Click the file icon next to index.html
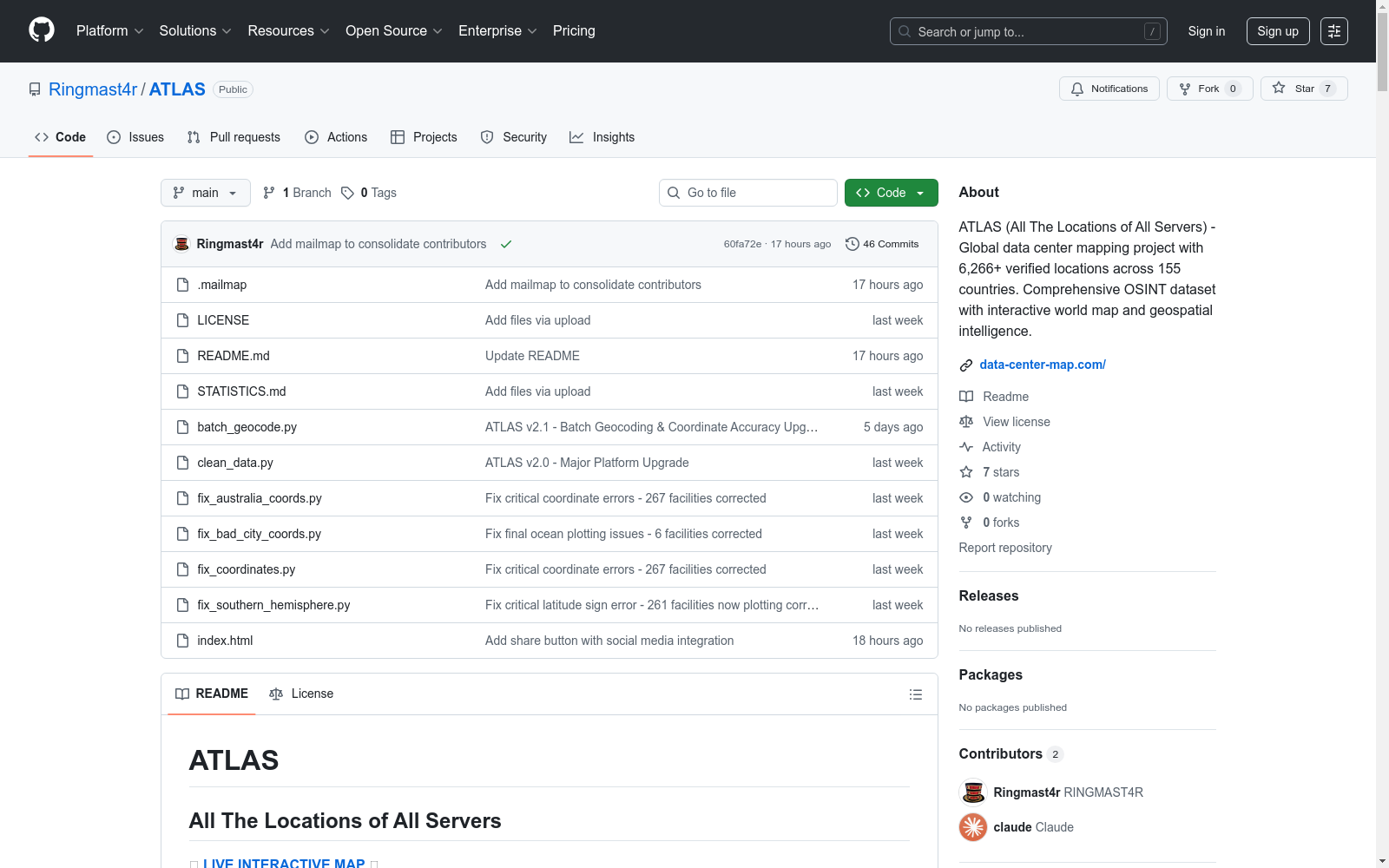 tap(182, 641)
